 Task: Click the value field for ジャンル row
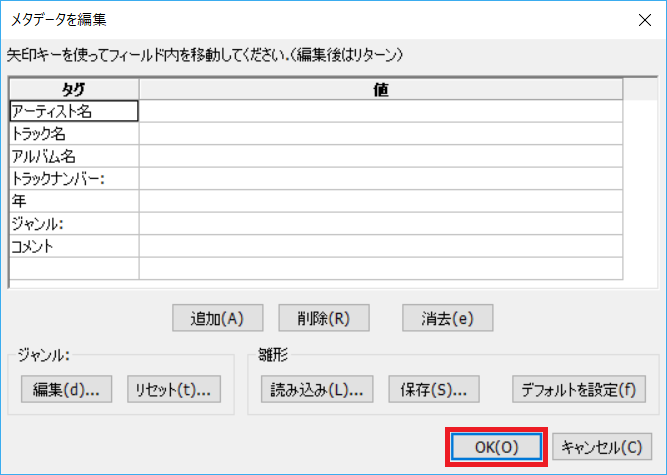pos(381,223)
